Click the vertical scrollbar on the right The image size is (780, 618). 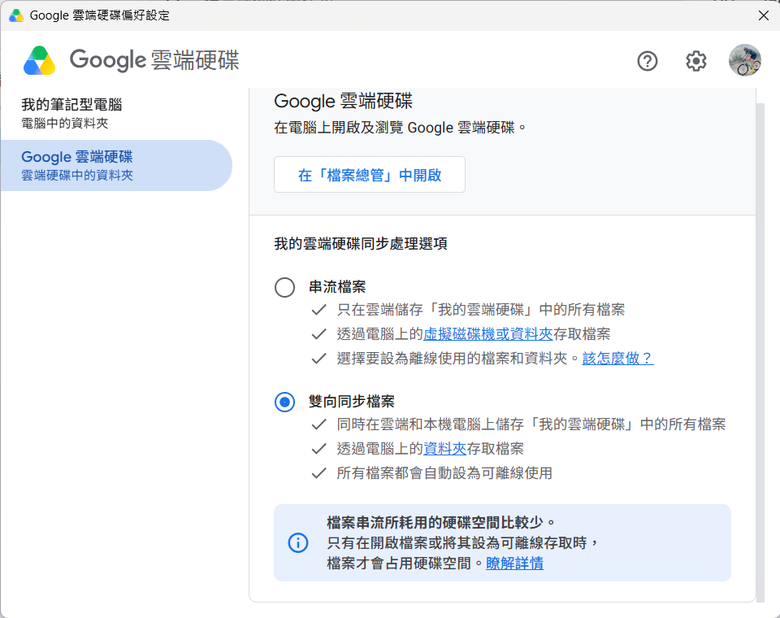coord(760,353)
